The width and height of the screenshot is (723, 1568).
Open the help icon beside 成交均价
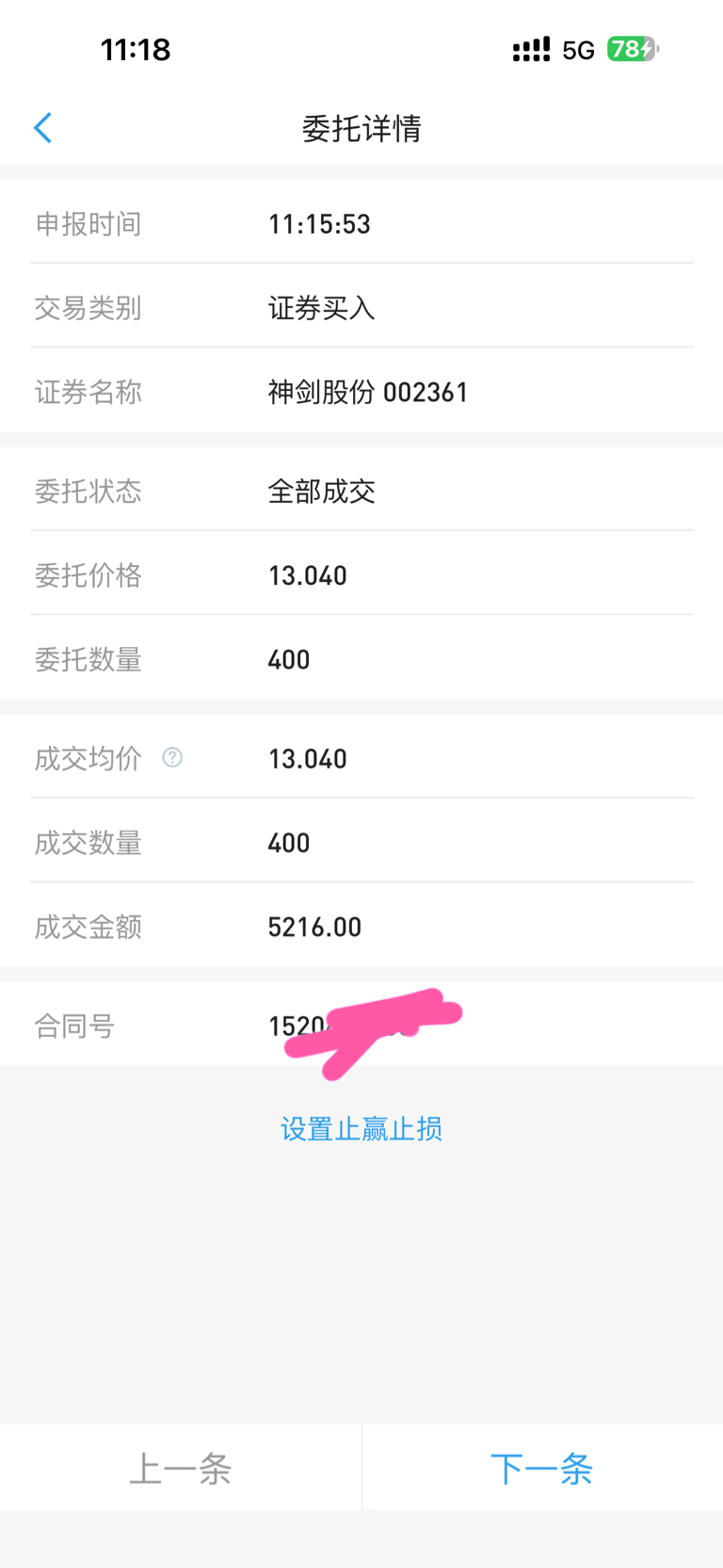[x=172, y=757]
